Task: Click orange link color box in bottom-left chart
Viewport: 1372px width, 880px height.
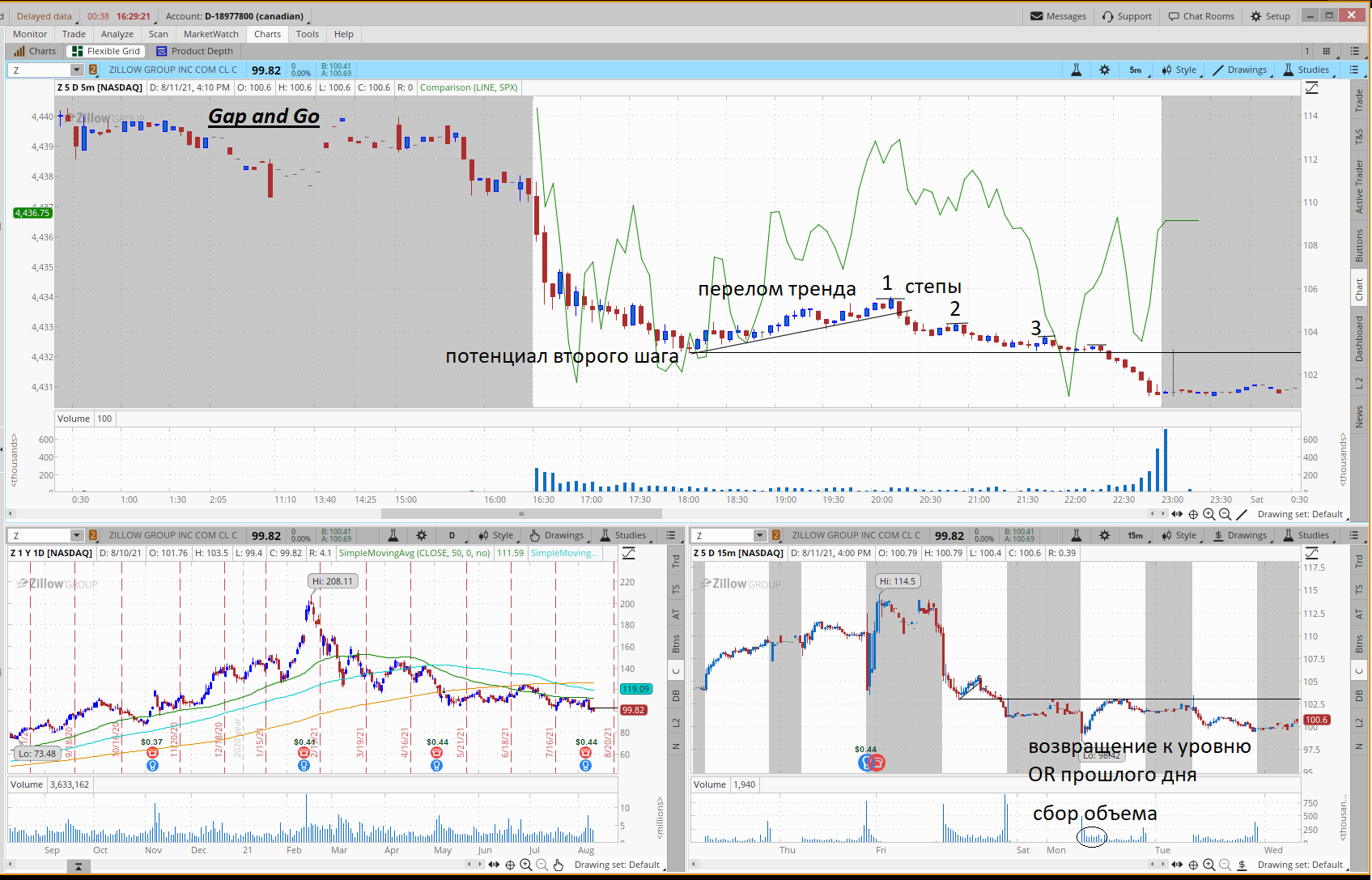Action: tap(93, 535)
